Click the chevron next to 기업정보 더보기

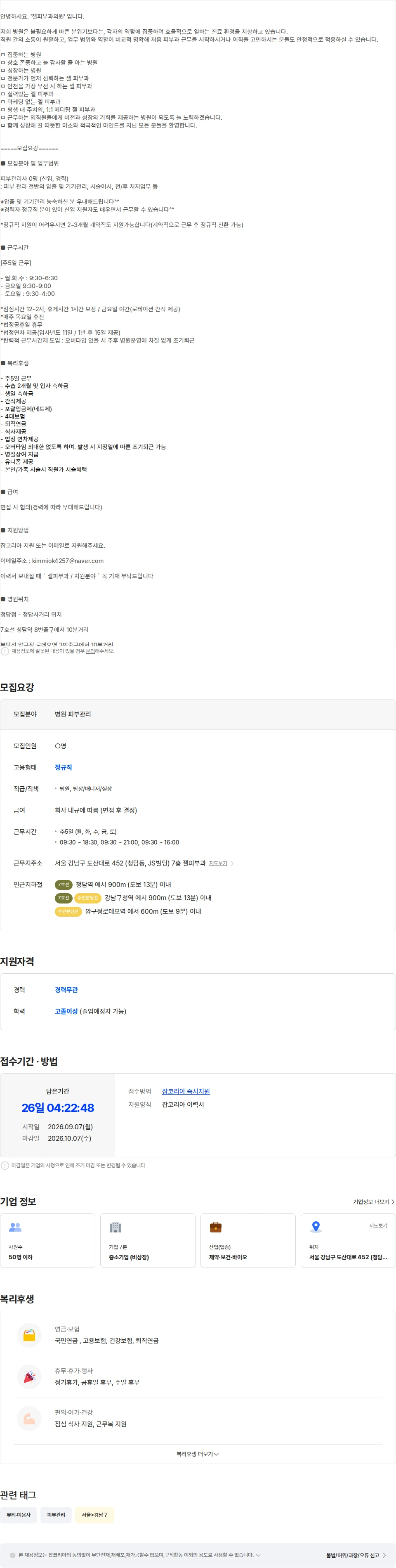[x=393, y=1201]
